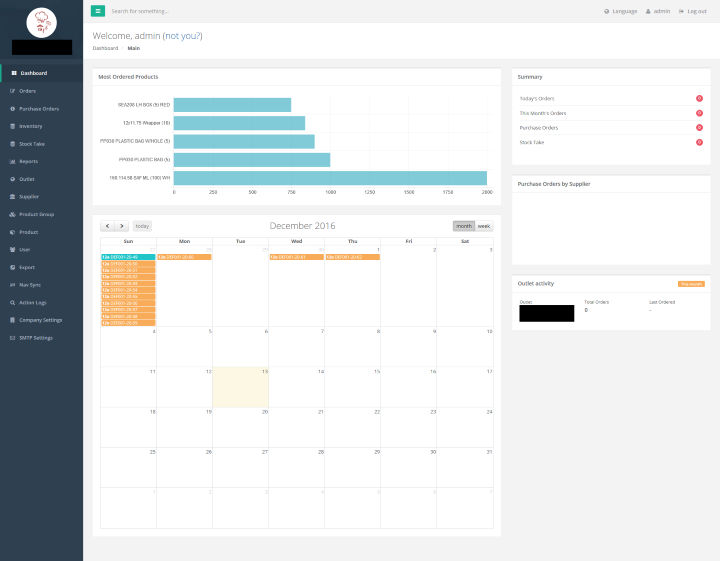Image resolution: width=720 pixels, height=561 pixels.
Task: Go to the previous calendar month
Action: click(x=107, y=226)
